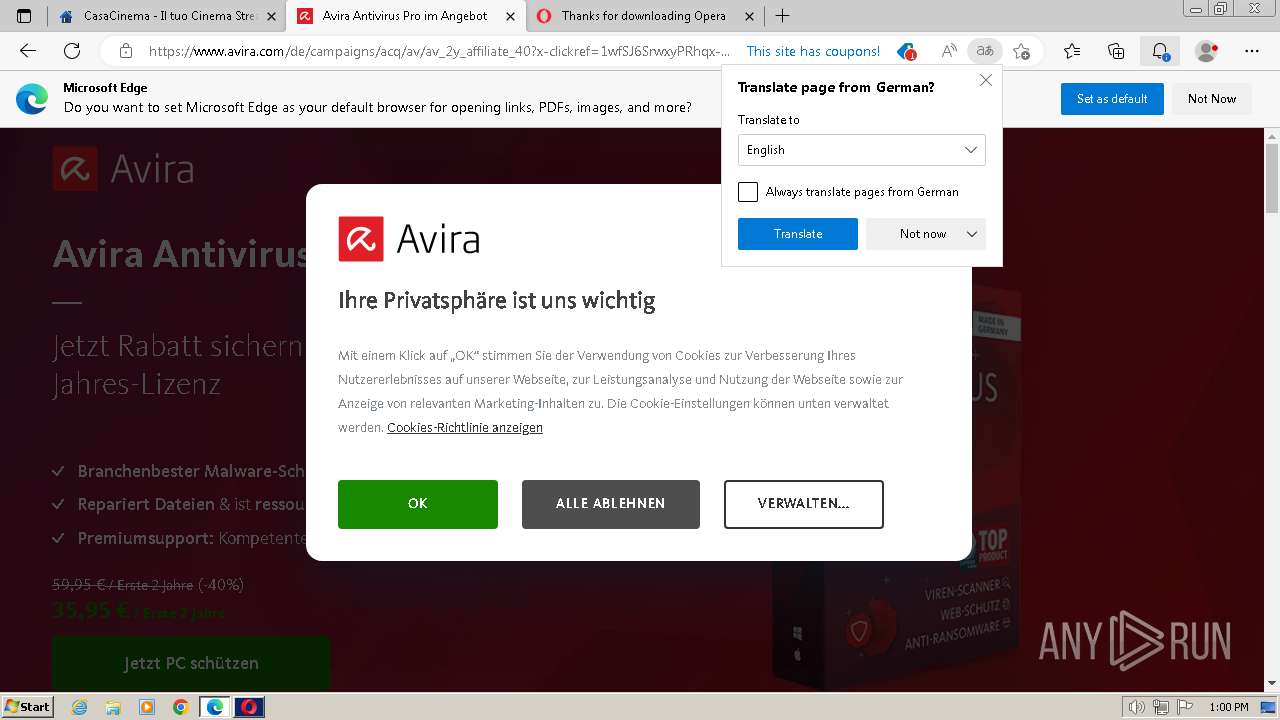The width and height of the screenshot is (1280, 720).
Task: Close the Avira Antivirus tab
Action: (x=511, y=16)
